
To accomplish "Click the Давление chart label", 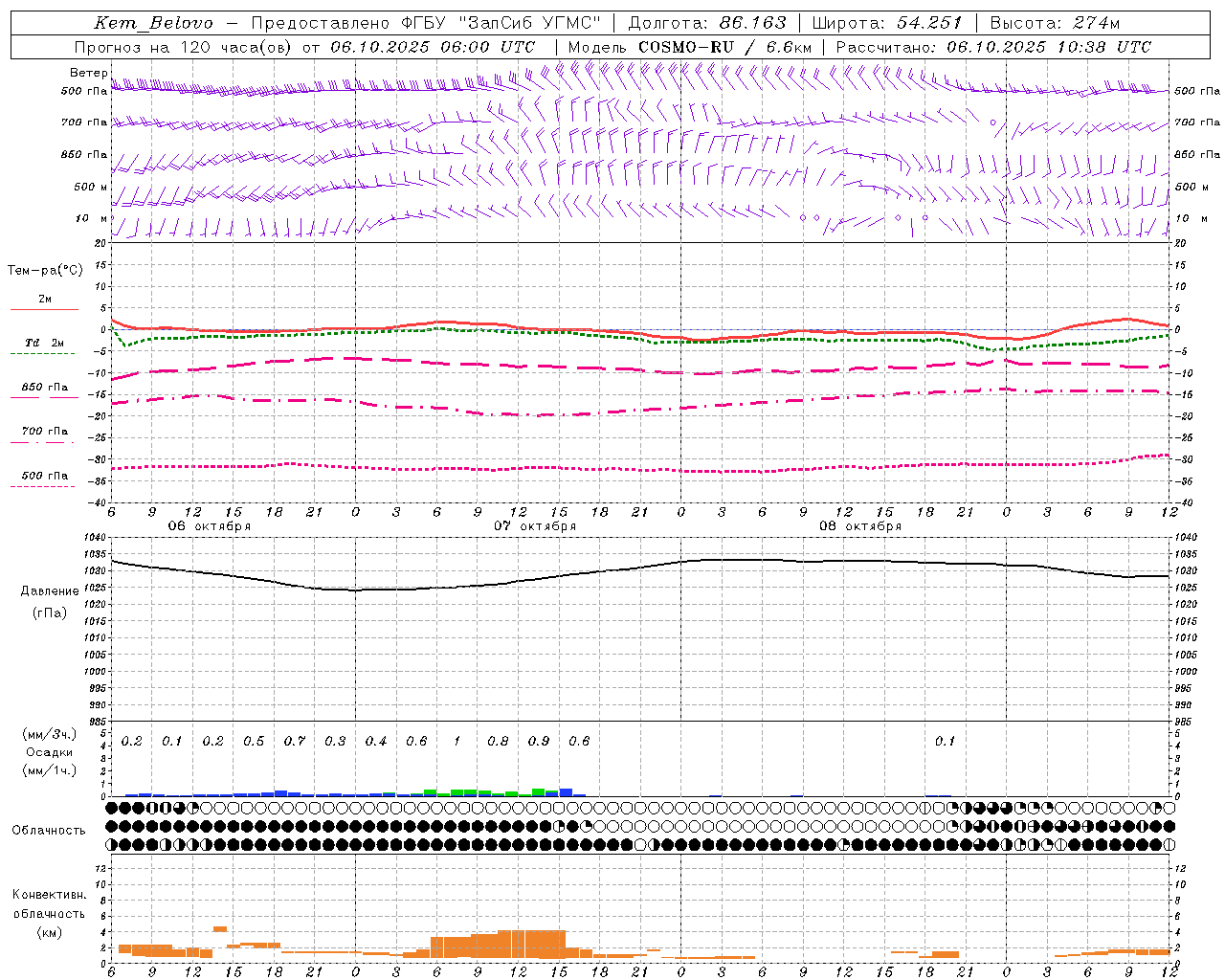I will [50, 591].
